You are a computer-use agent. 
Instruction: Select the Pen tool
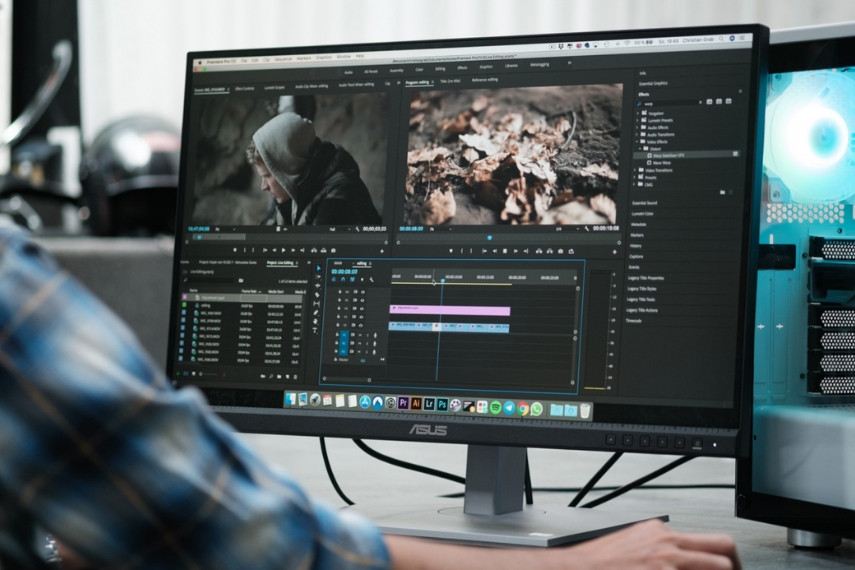point(316,313)
